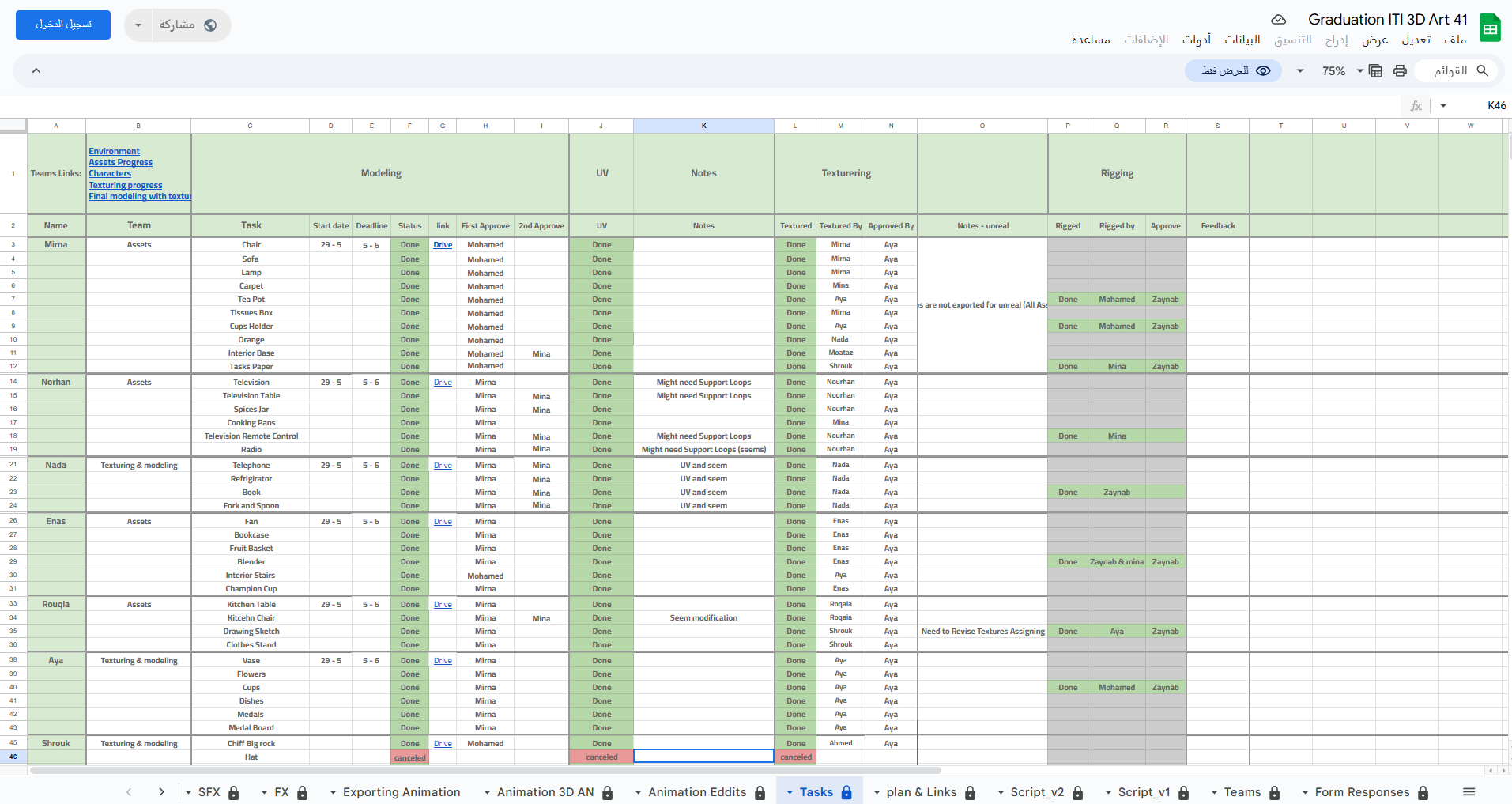The image size is (1512, 804).
Task: Open the all sheets list hamburger icon
Action: (x=1469, y=792)
